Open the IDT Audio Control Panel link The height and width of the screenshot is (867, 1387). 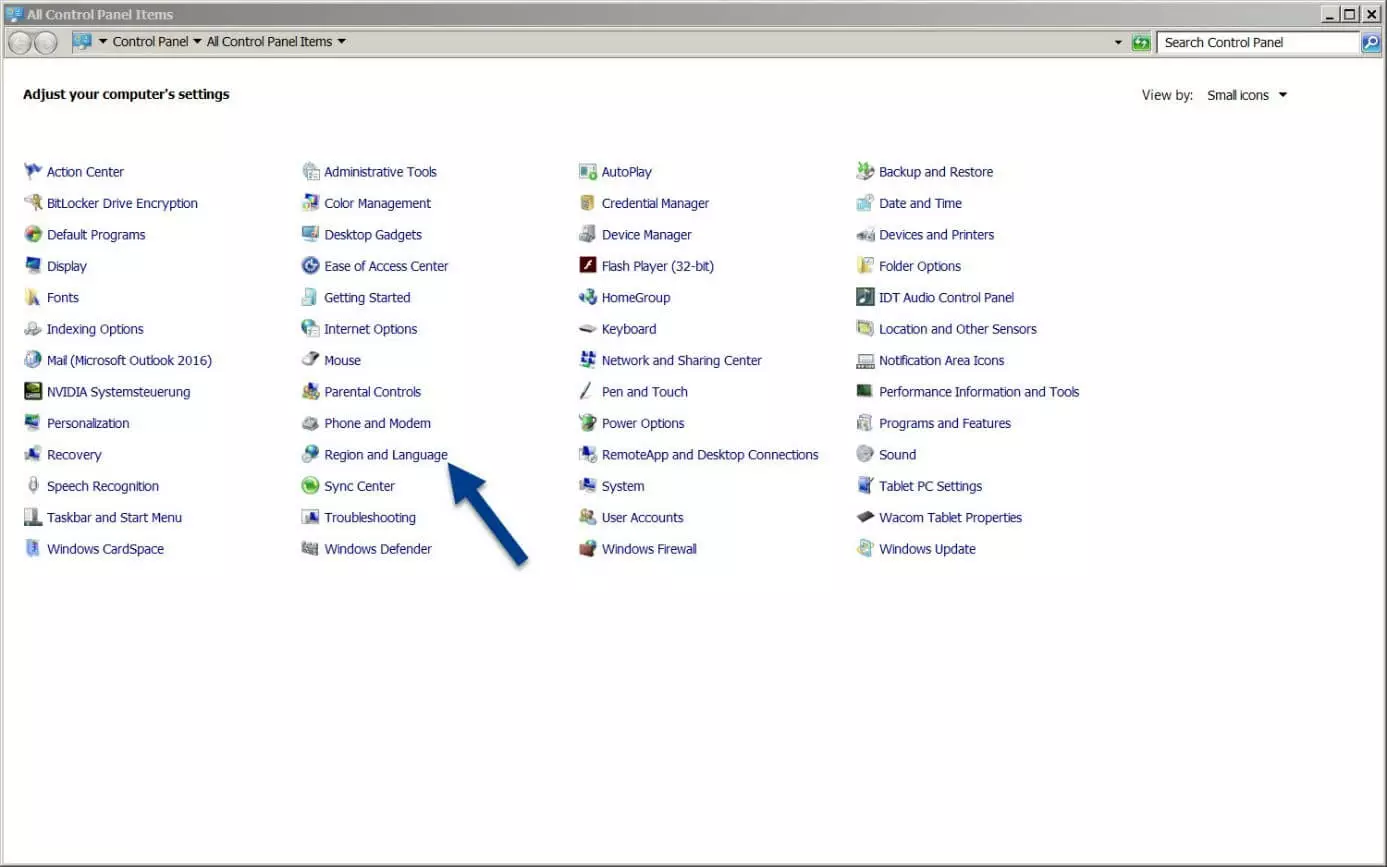[947, 298]
